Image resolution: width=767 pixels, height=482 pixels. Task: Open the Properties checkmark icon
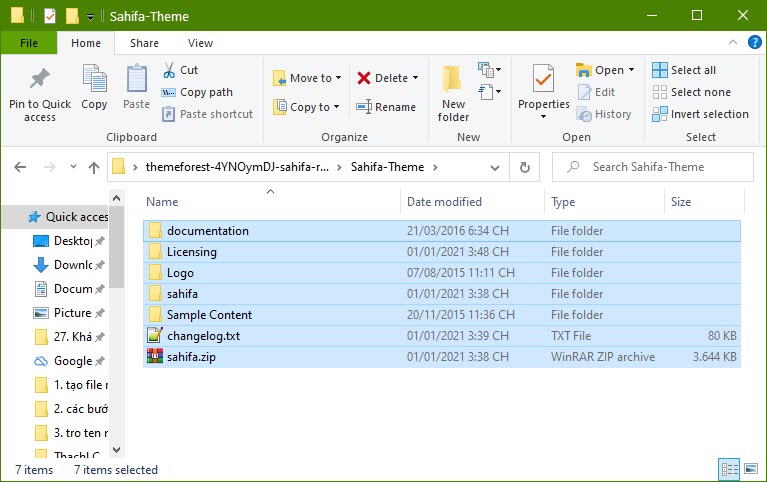click(543, 78)
